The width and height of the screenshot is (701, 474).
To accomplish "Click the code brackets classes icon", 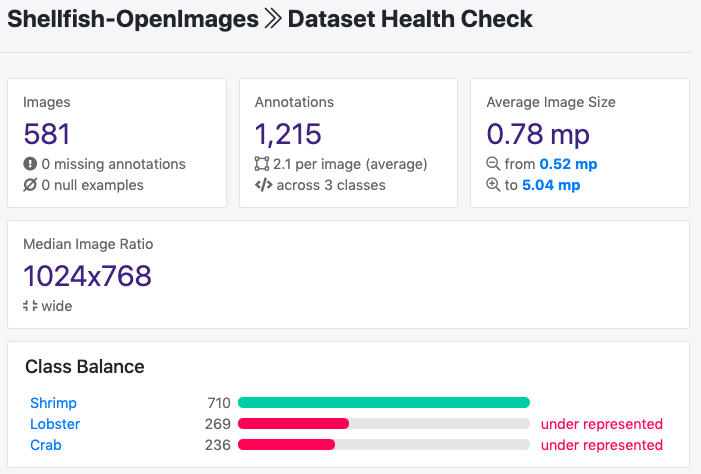I will click(x=263, y=185).
